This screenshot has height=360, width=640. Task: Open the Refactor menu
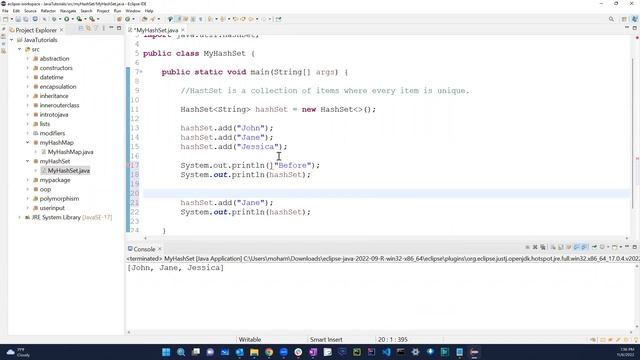48,11
